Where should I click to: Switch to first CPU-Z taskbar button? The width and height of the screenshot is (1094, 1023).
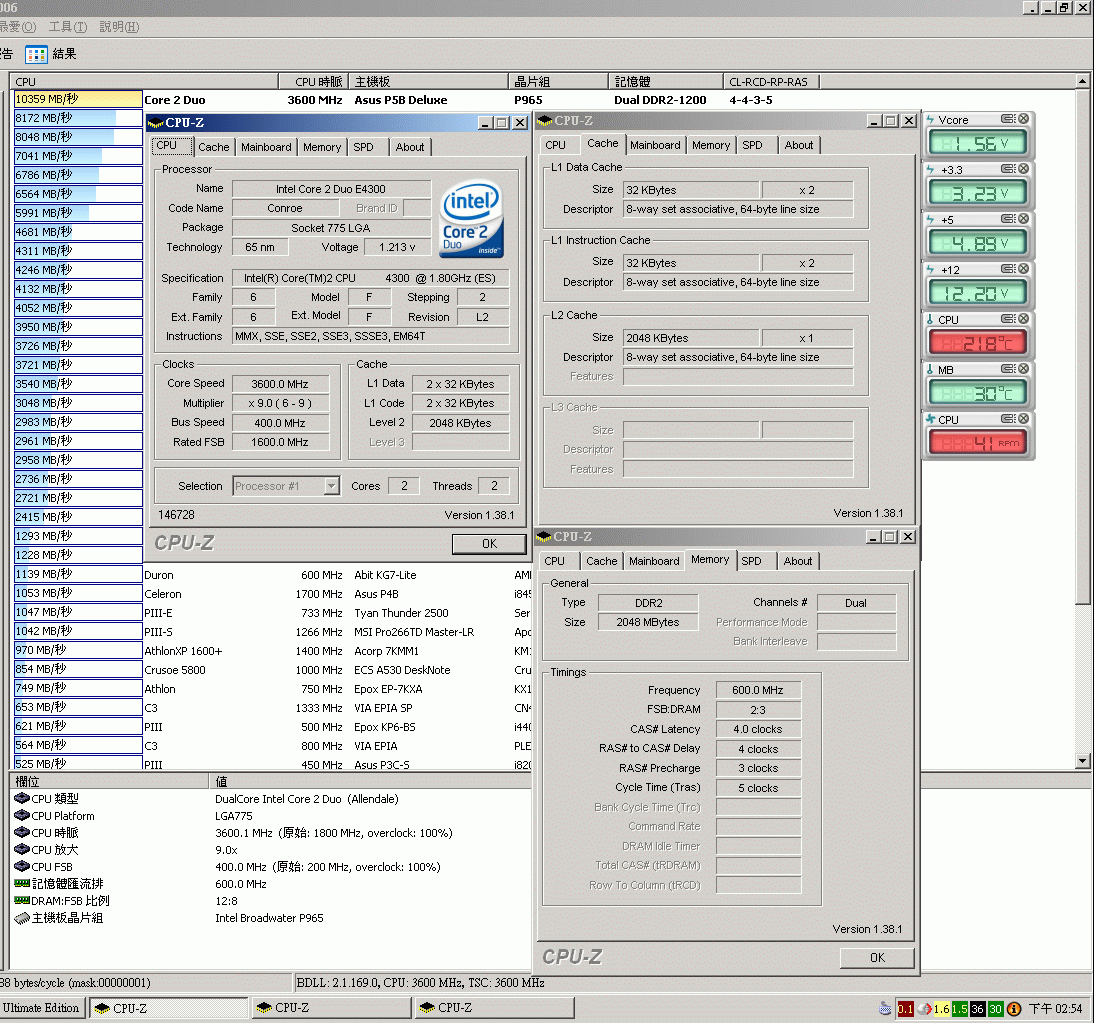[168, 1008]
